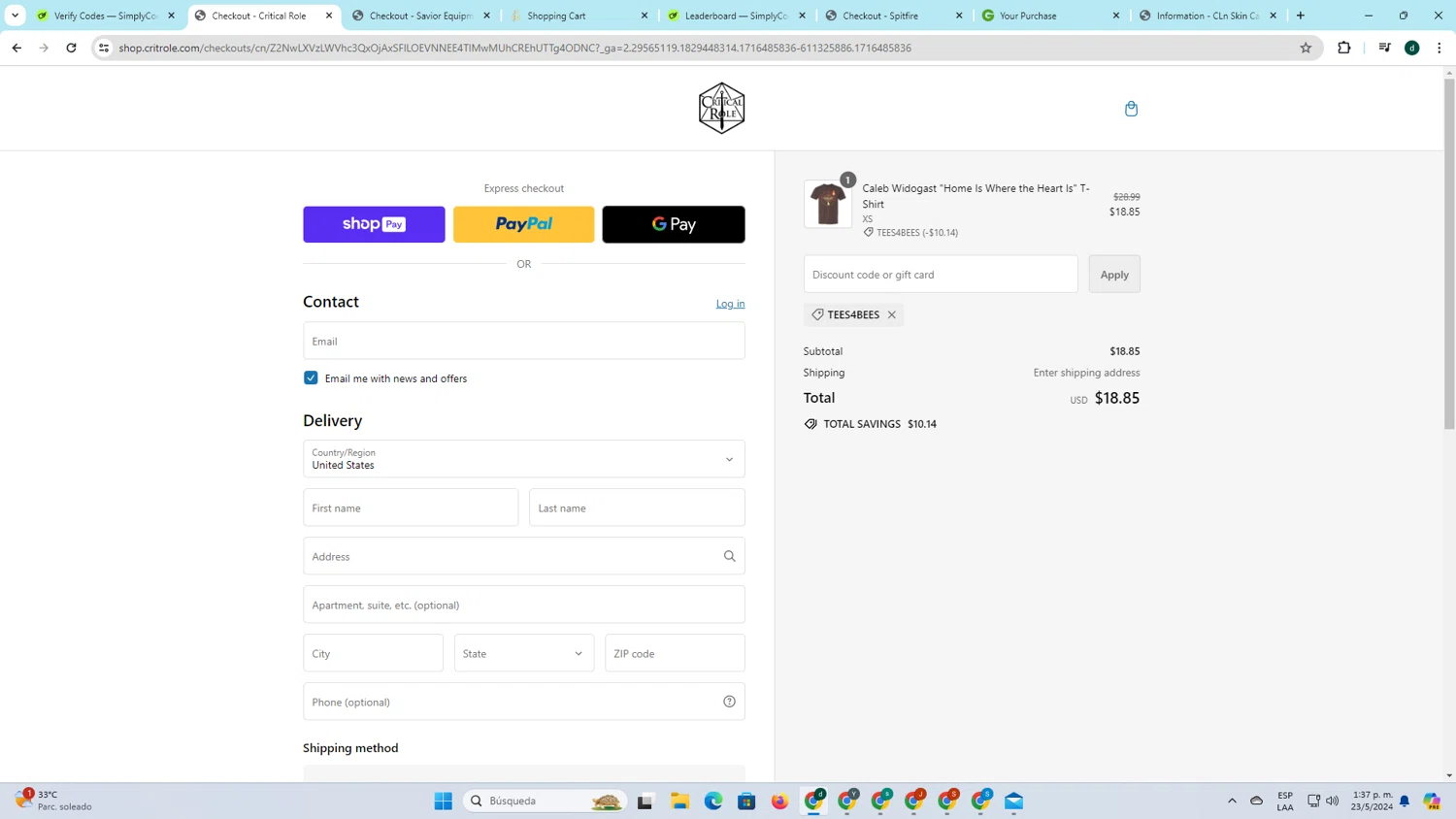Click the Email input field
1456x819 pixels.
click(524, 341)
